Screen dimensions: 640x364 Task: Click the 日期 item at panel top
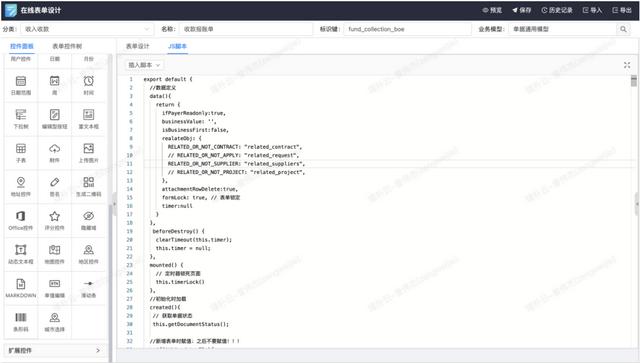click(55, 59)
